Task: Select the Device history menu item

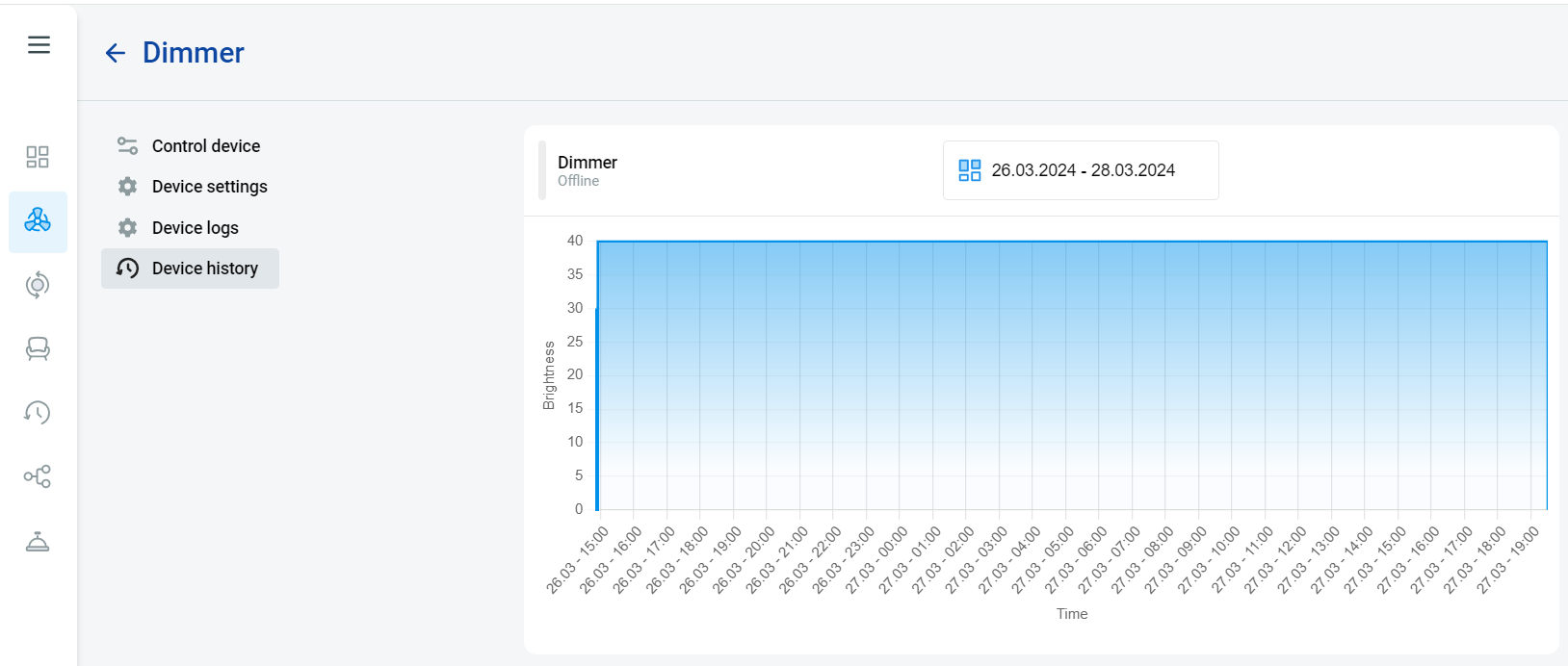Action: [204, 269]
